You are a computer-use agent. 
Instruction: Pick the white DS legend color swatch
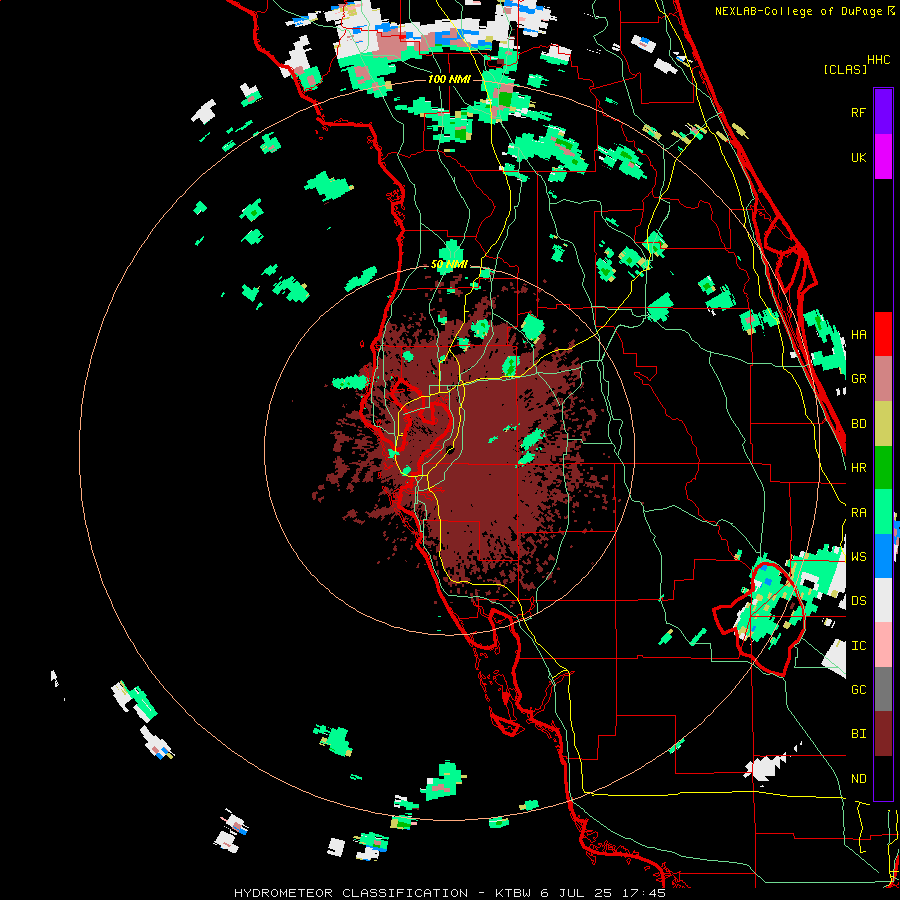pyautogui.click(x=883, y=600)
